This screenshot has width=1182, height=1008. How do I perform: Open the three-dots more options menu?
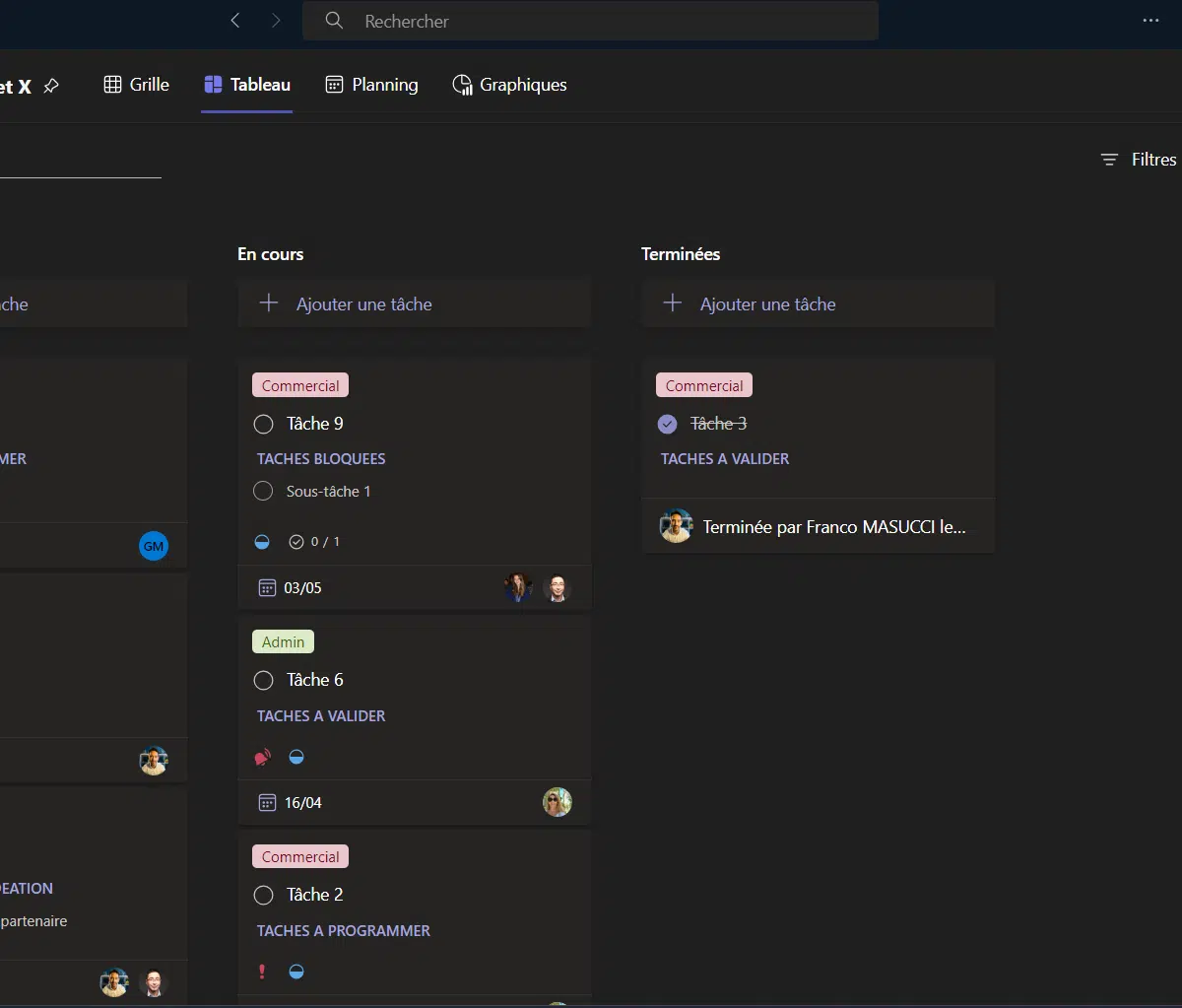point(1150,21)
